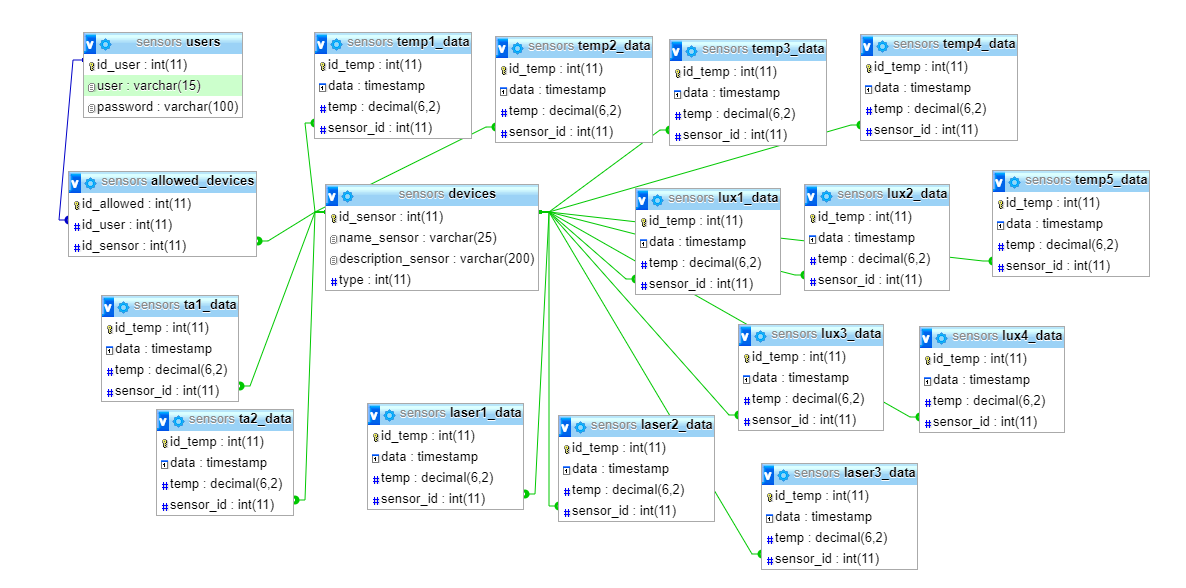The width and height of the screenshot is (1186, 588).
Task: Click the devices table title bar
Action: point(432,195)
